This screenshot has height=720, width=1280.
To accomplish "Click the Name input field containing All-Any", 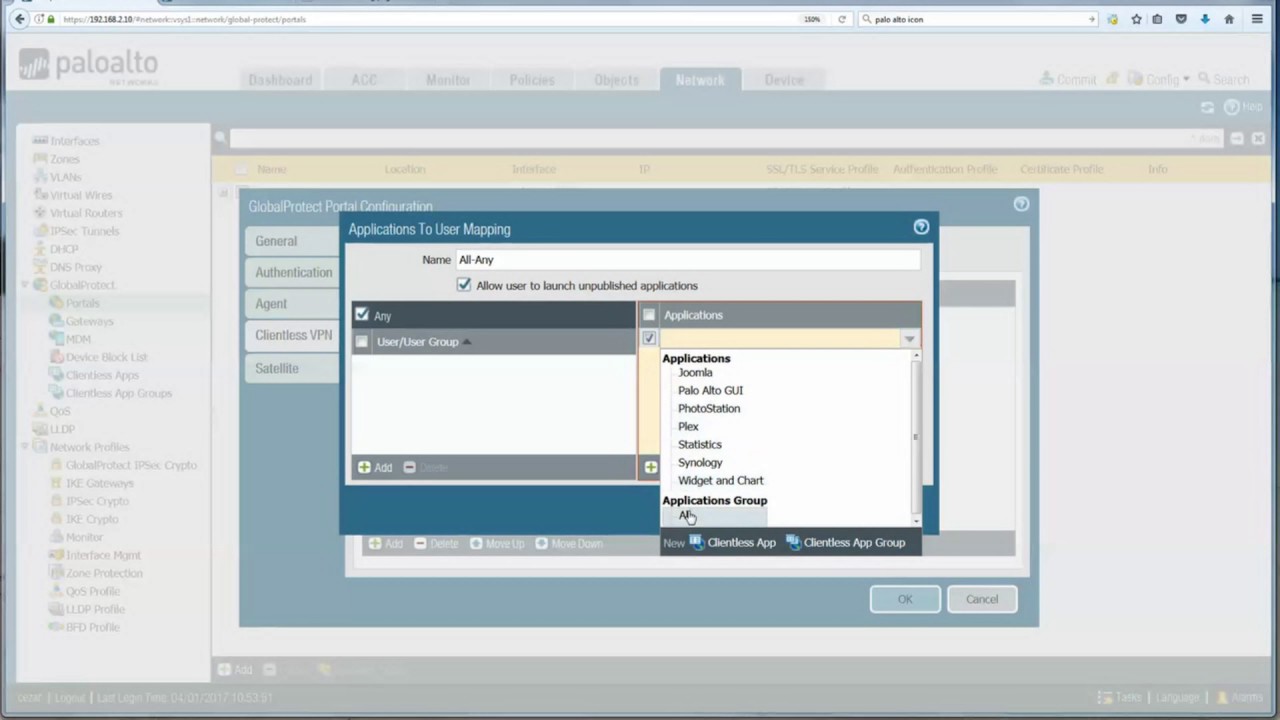I will 688,259.
